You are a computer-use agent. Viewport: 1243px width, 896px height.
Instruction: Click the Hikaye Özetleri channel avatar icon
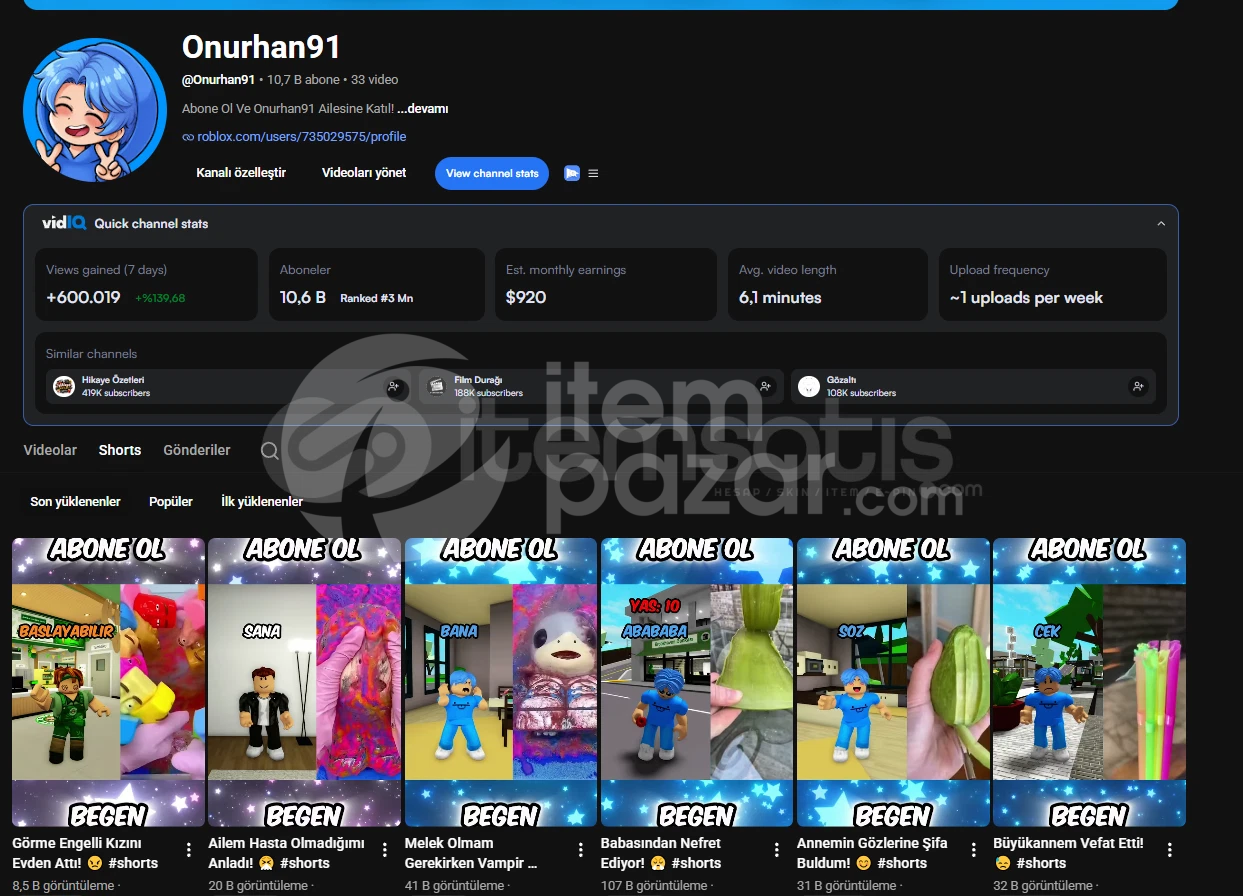(x=64, y=386)
